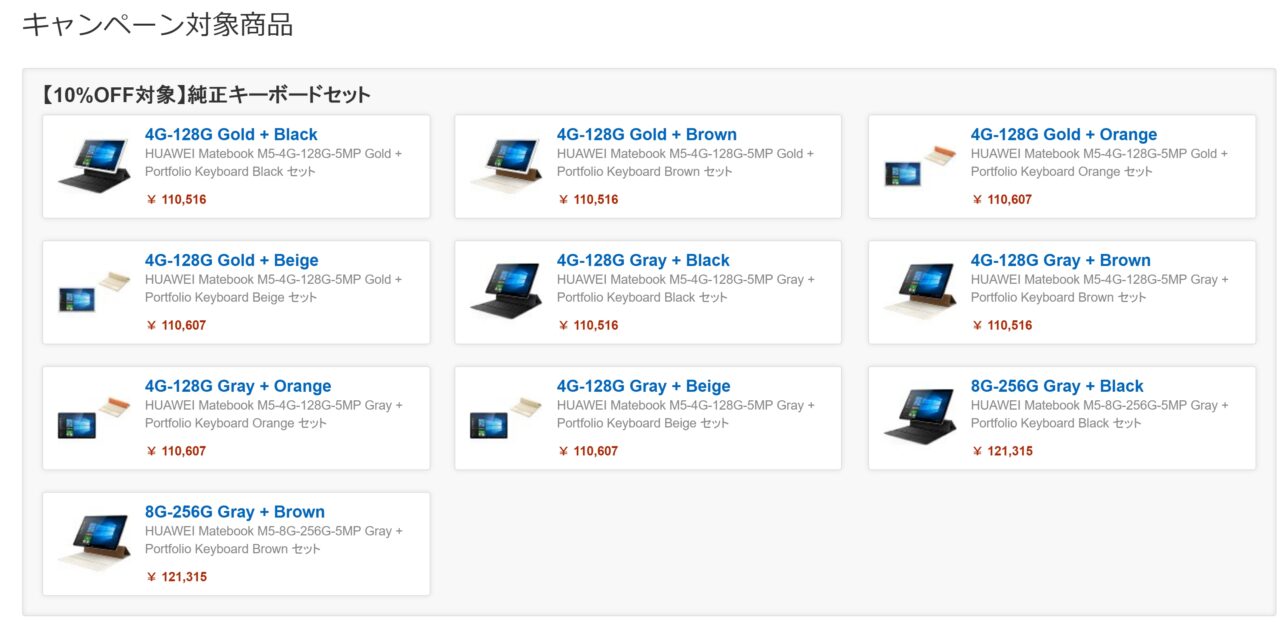1280x622 pixels.
Task: Open the 4G-128G Gray + Brown tablet image
Action: [x=920, y=291]
